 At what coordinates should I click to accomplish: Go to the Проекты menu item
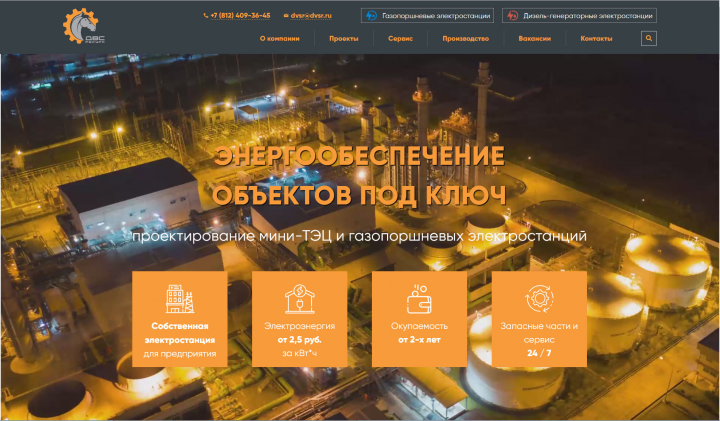[x=343, y=39]
